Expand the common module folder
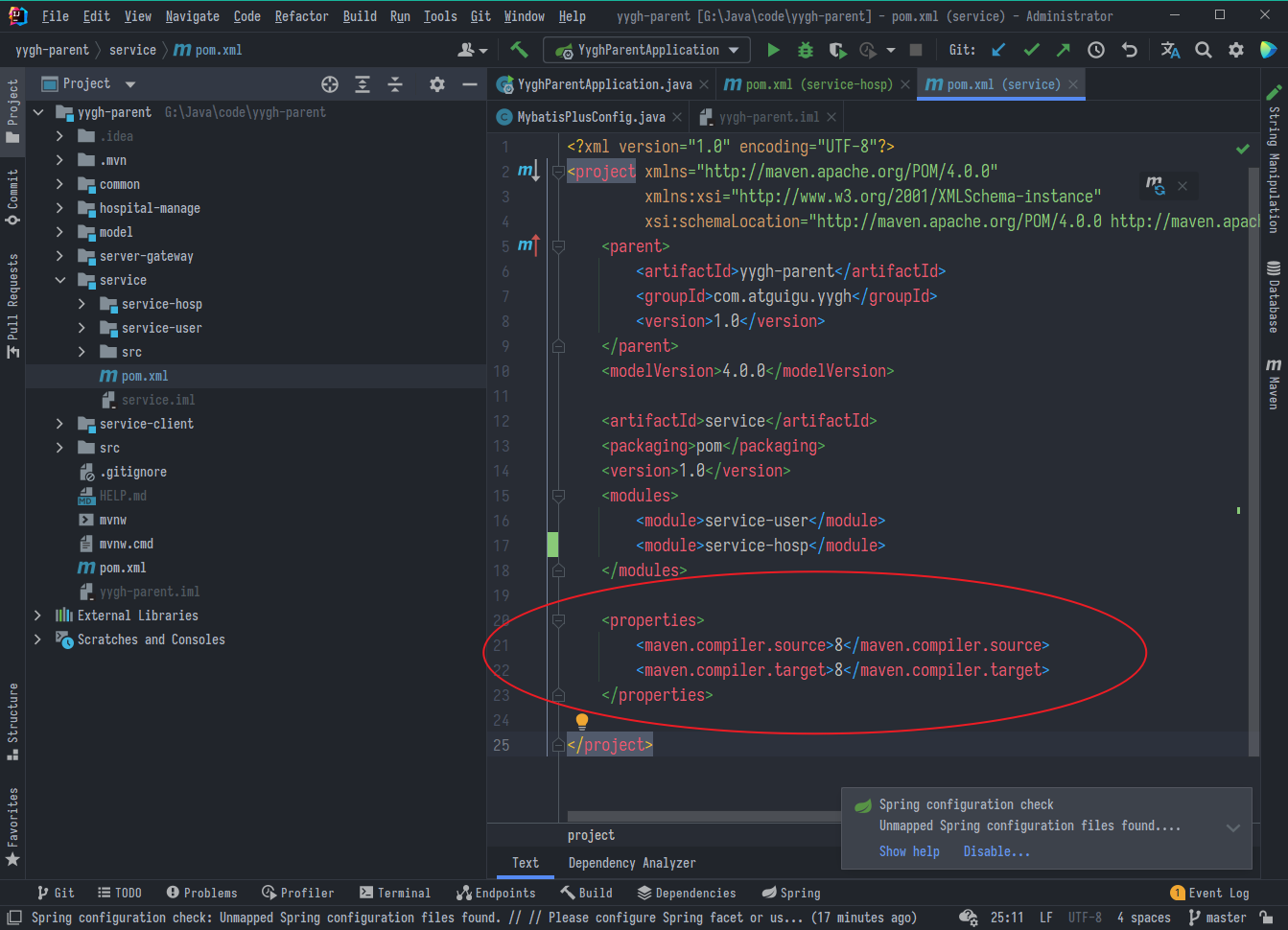The width and height of the screenshot is (1288, 930). tap(59, 184)
